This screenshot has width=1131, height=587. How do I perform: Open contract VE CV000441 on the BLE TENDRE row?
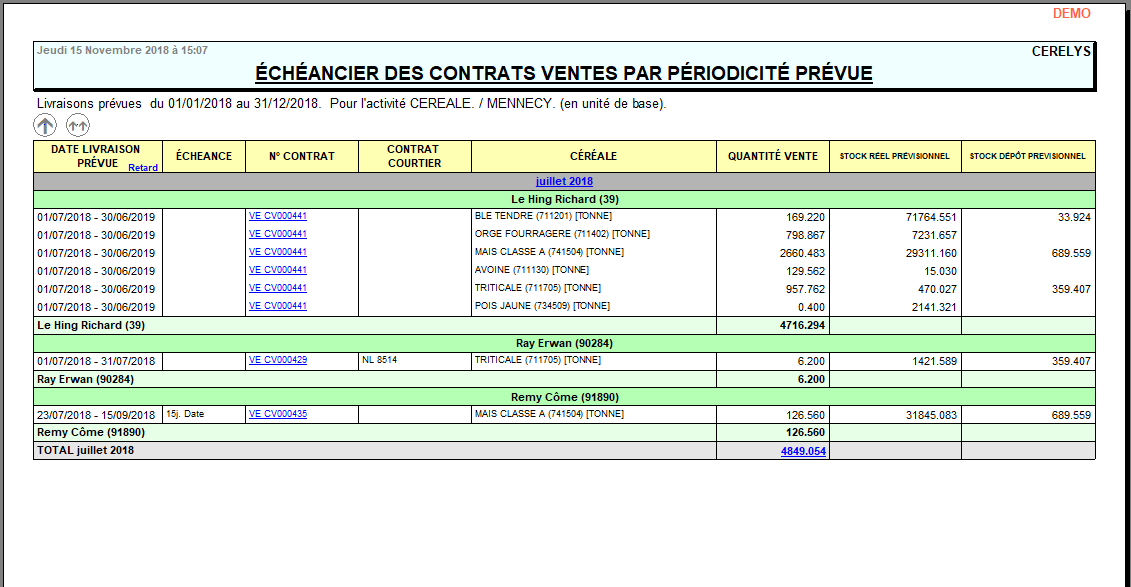coord(275,214)
